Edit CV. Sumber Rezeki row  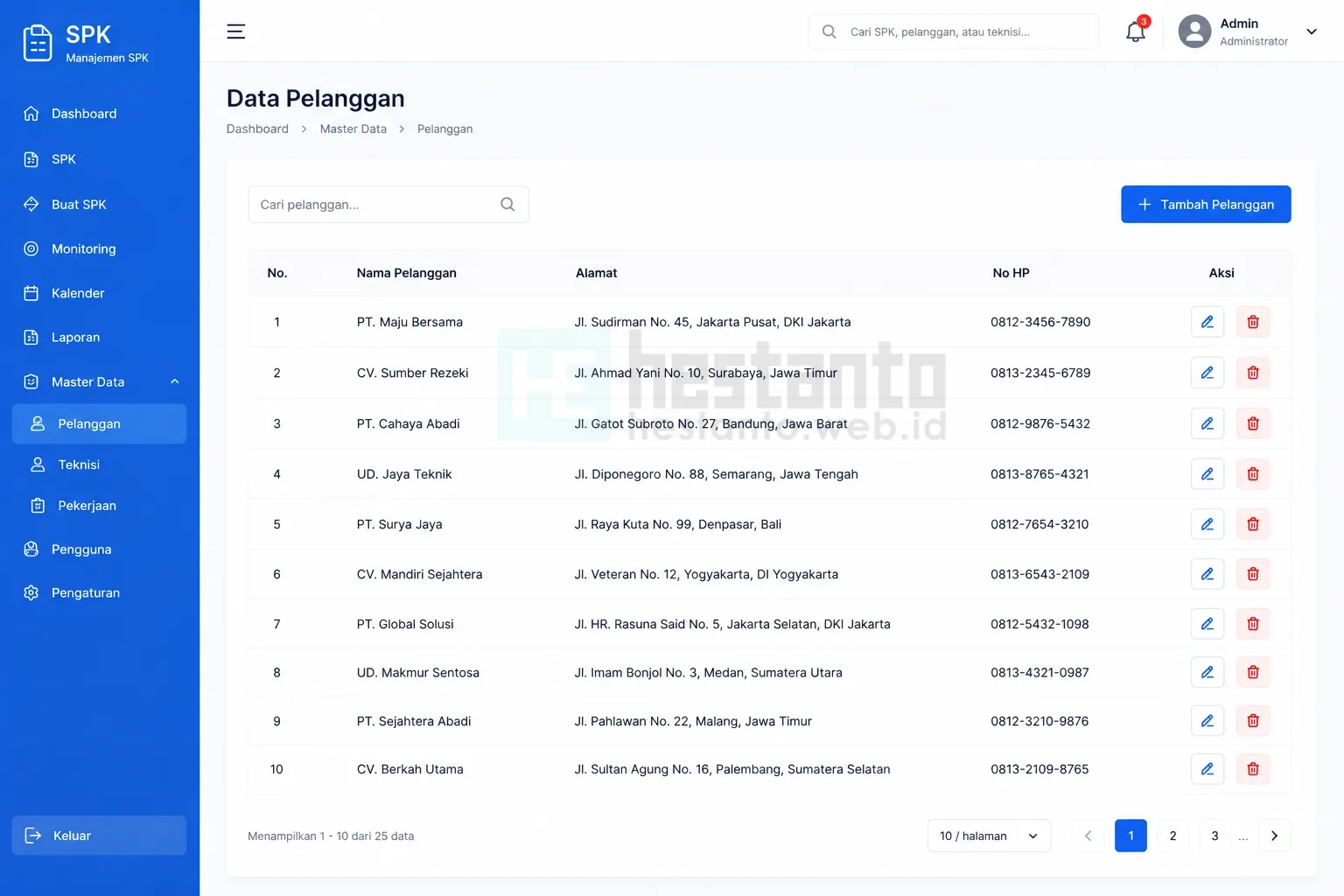tap(1207, 373)
